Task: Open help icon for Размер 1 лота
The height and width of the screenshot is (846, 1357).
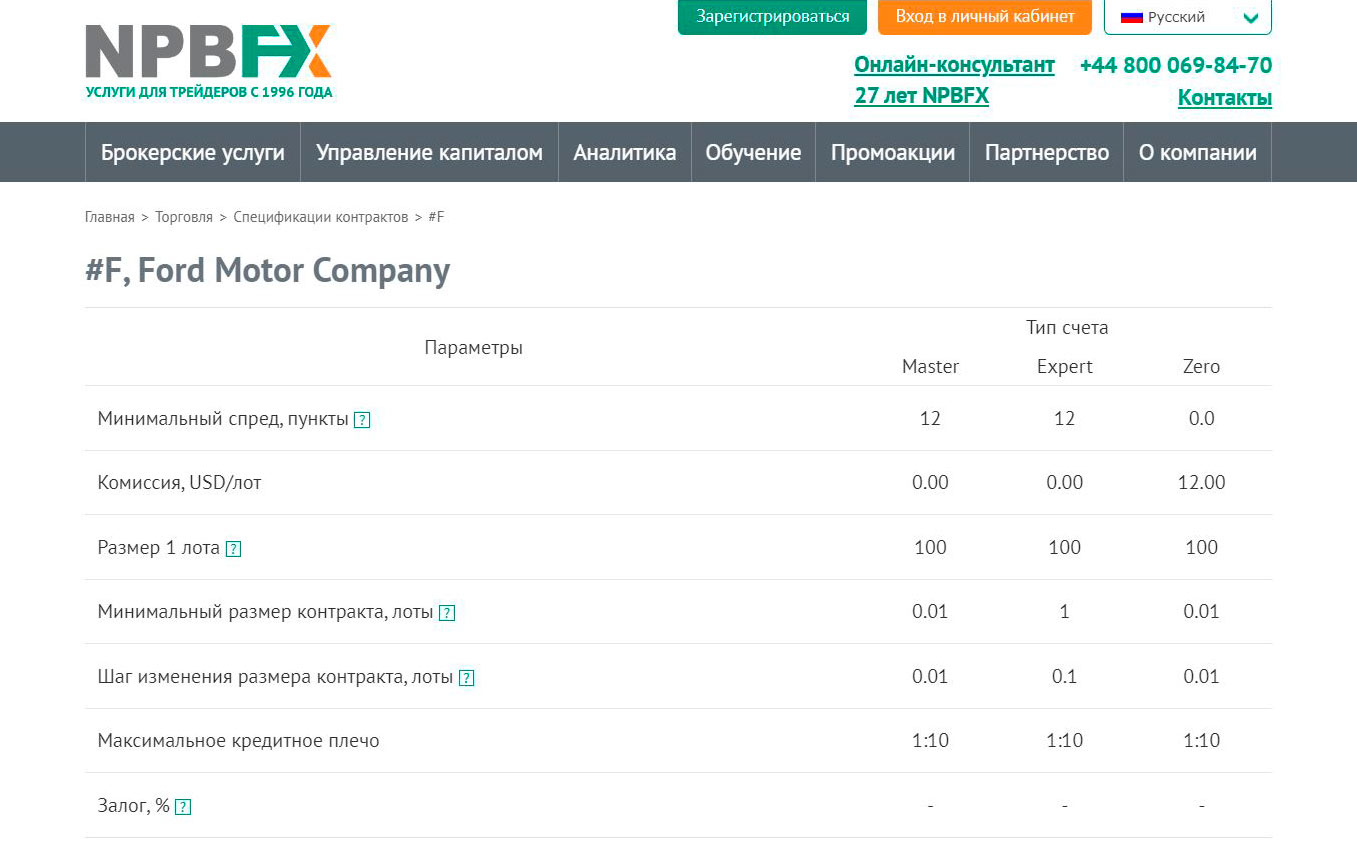Action: (233, 549)
